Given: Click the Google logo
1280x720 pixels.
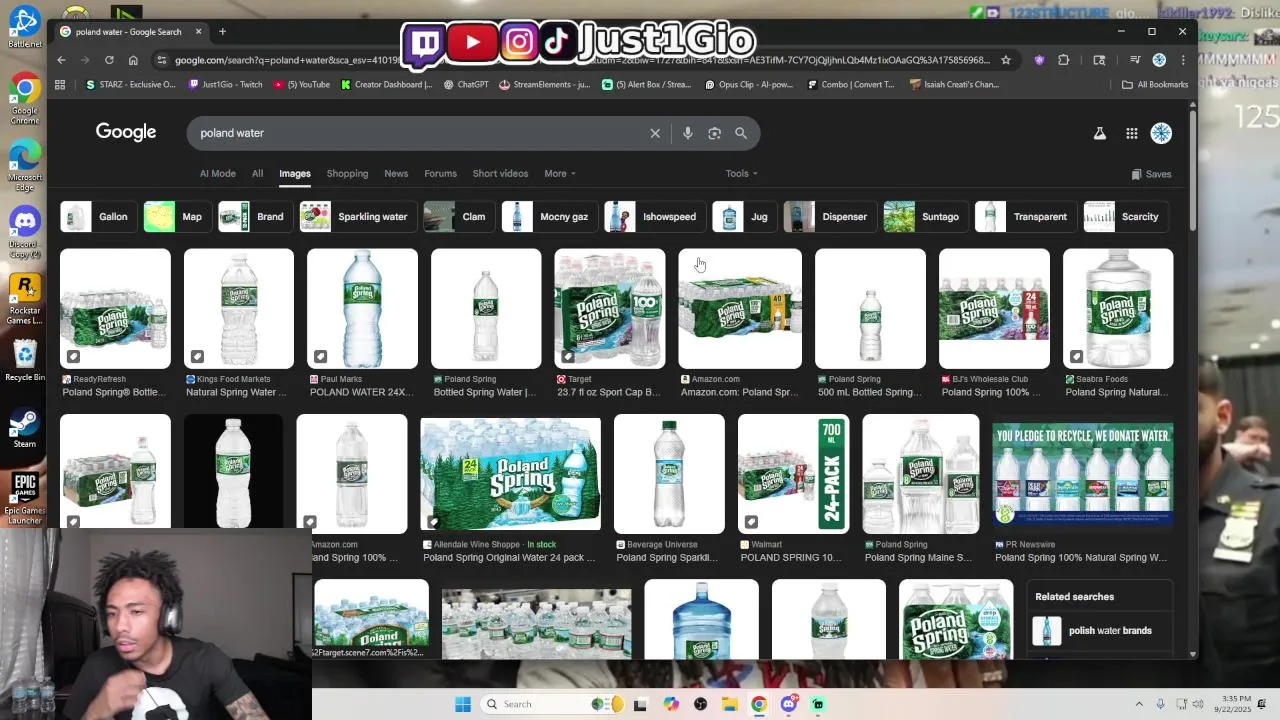Looking at the screenshot, I should [x=126, y=132].
